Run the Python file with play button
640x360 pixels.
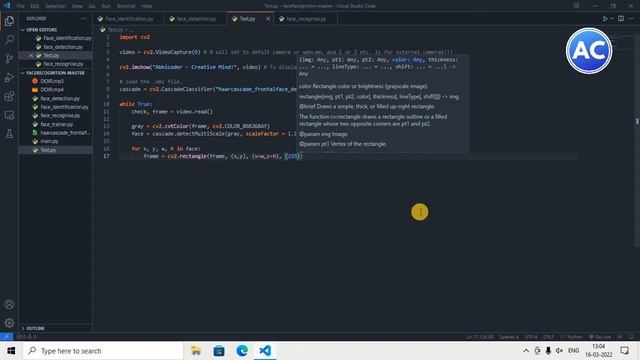(605, 18)
